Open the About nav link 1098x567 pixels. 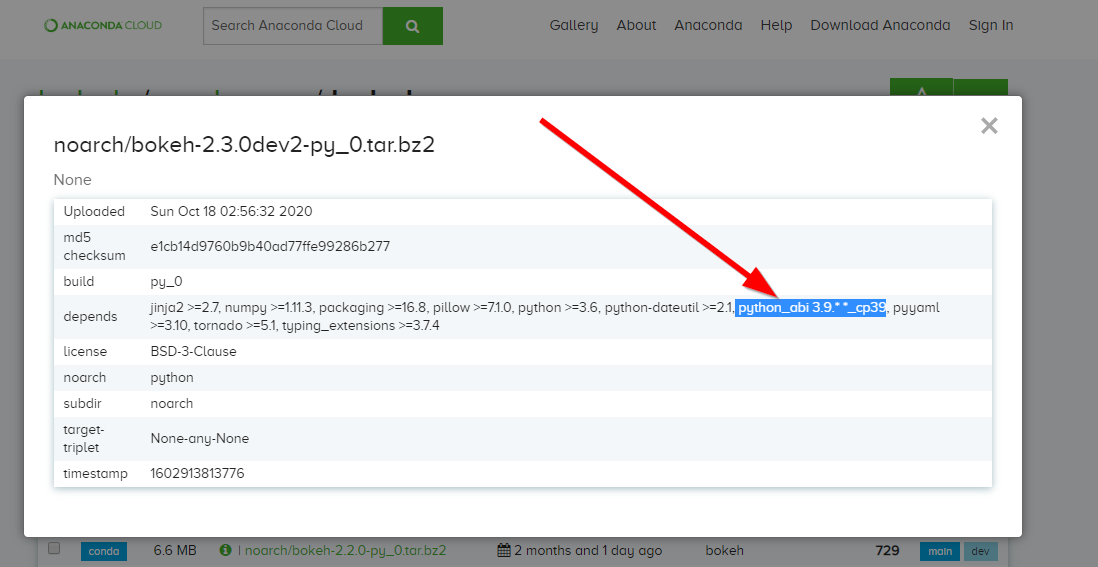pos(637,26)
